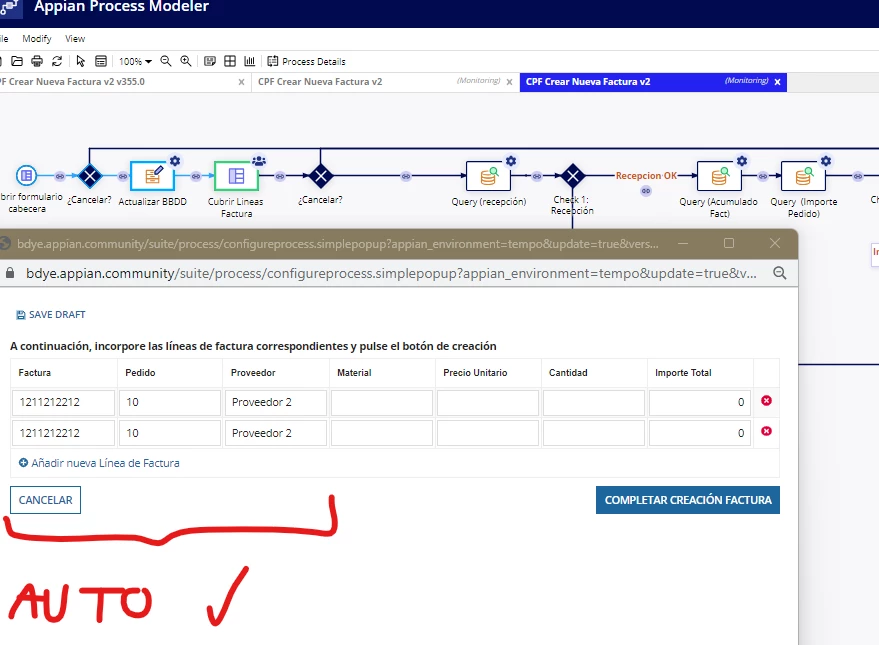Close the v355.0 tab

click(241, 82)
